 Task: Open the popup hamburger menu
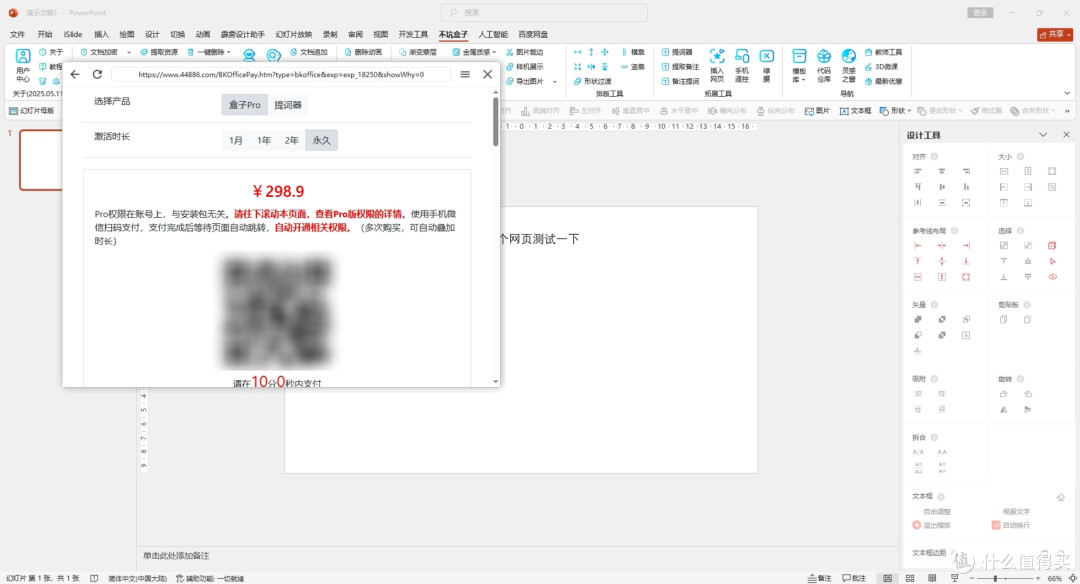465,74
